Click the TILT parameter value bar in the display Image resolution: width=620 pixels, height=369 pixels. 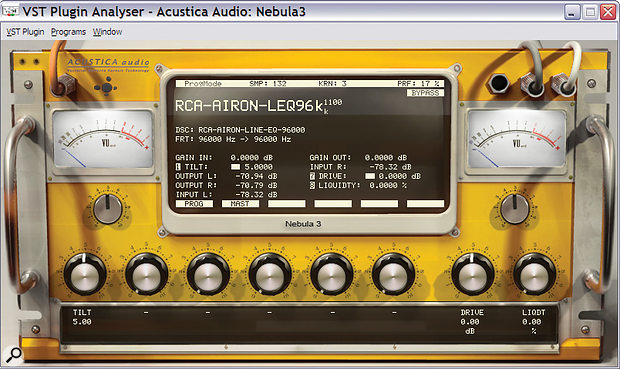click(x=236, y=167)
